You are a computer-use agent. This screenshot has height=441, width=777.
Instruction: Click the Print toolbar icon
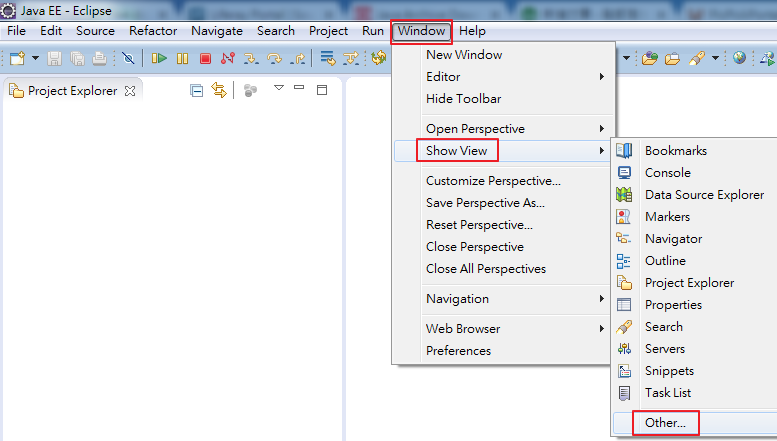[x=100, y=58]
